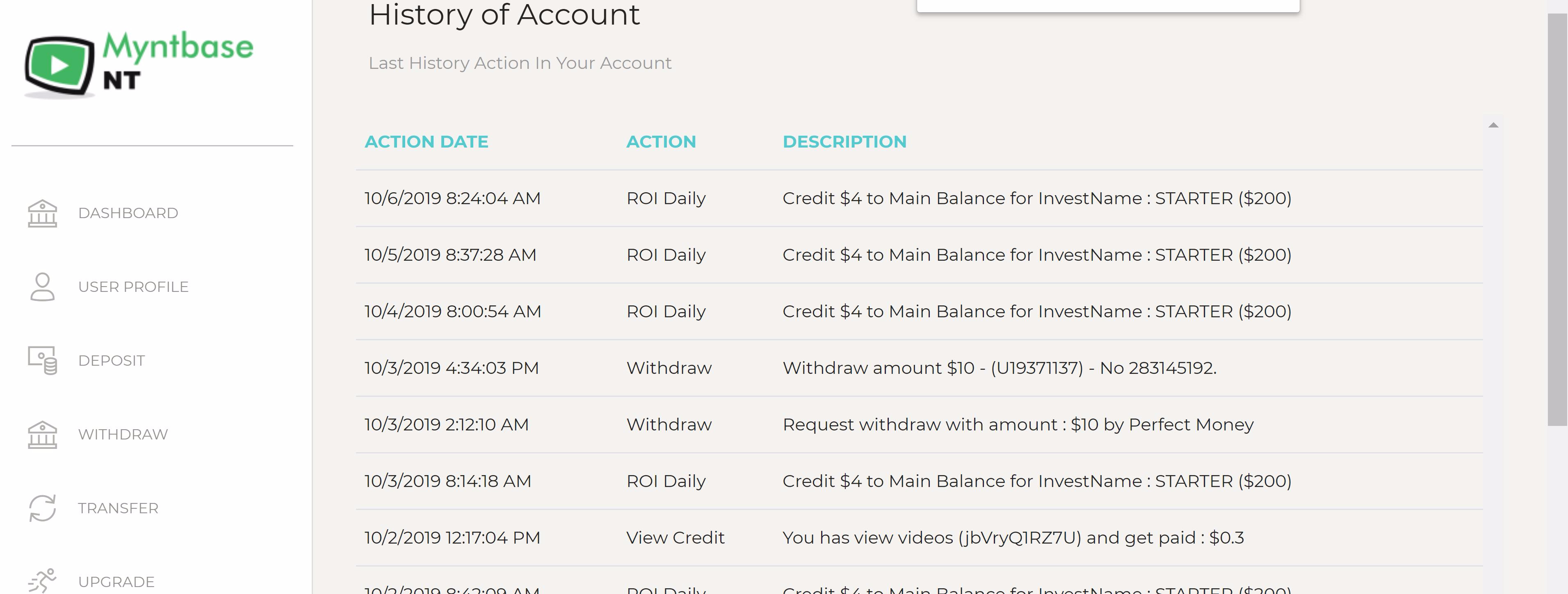Screen dimensions: 1568x594
Task: Click the Myntbase NT logo
Action: point(139,64)
